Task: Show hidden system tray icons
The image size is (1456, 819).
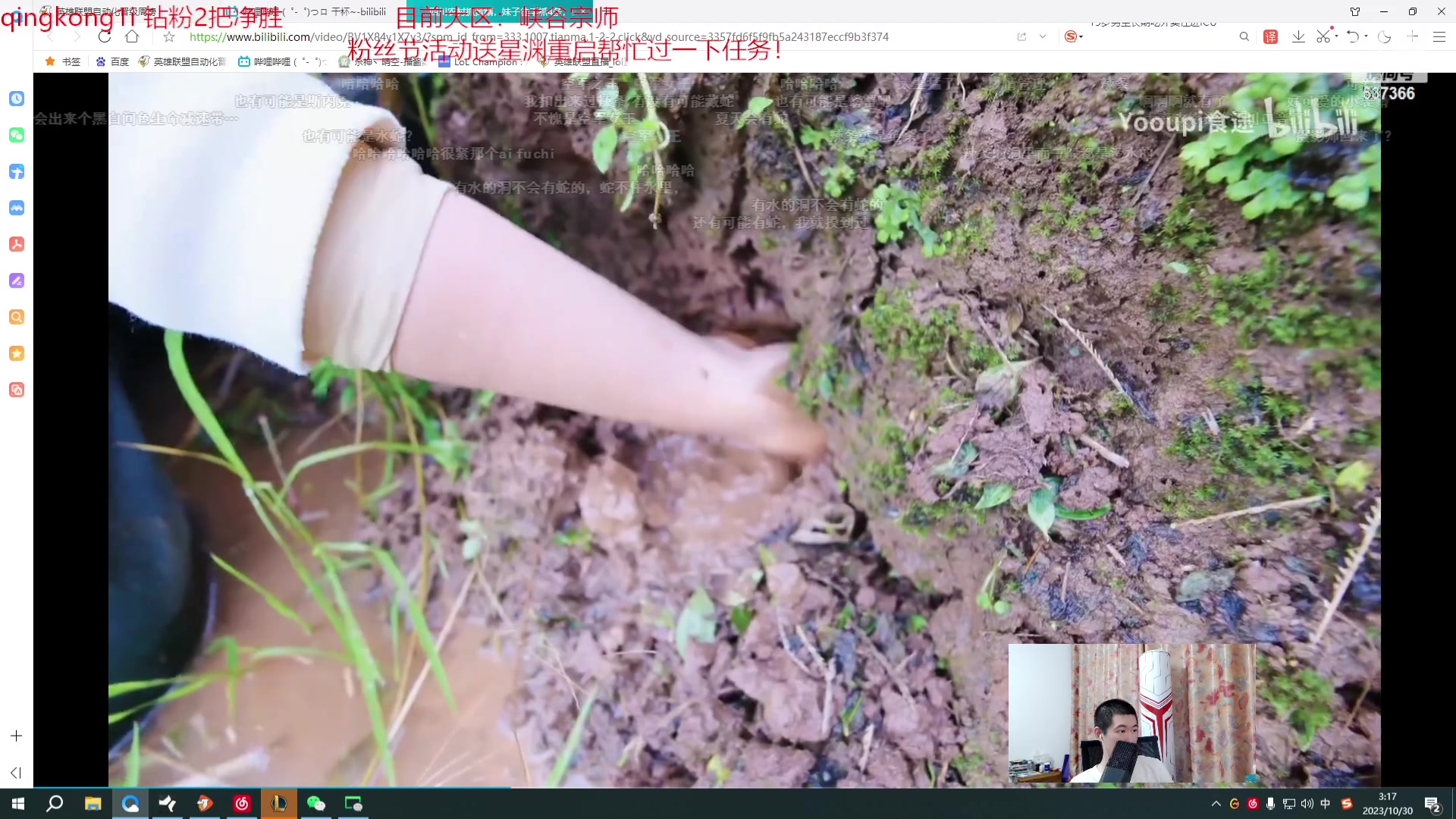Action: [1216, 804]
